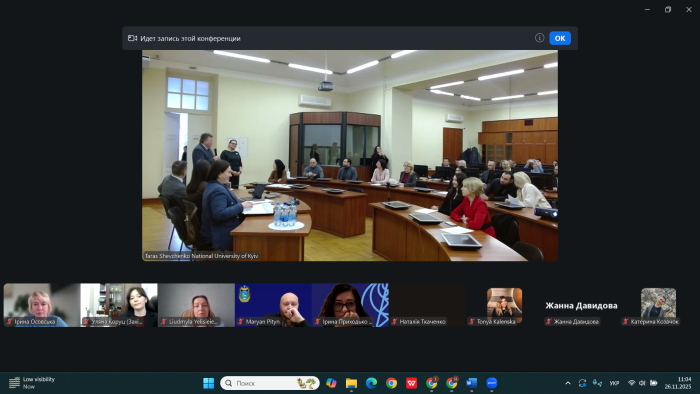
Task: Click the taskbar search field 'Поиск'
Action: 270,383
